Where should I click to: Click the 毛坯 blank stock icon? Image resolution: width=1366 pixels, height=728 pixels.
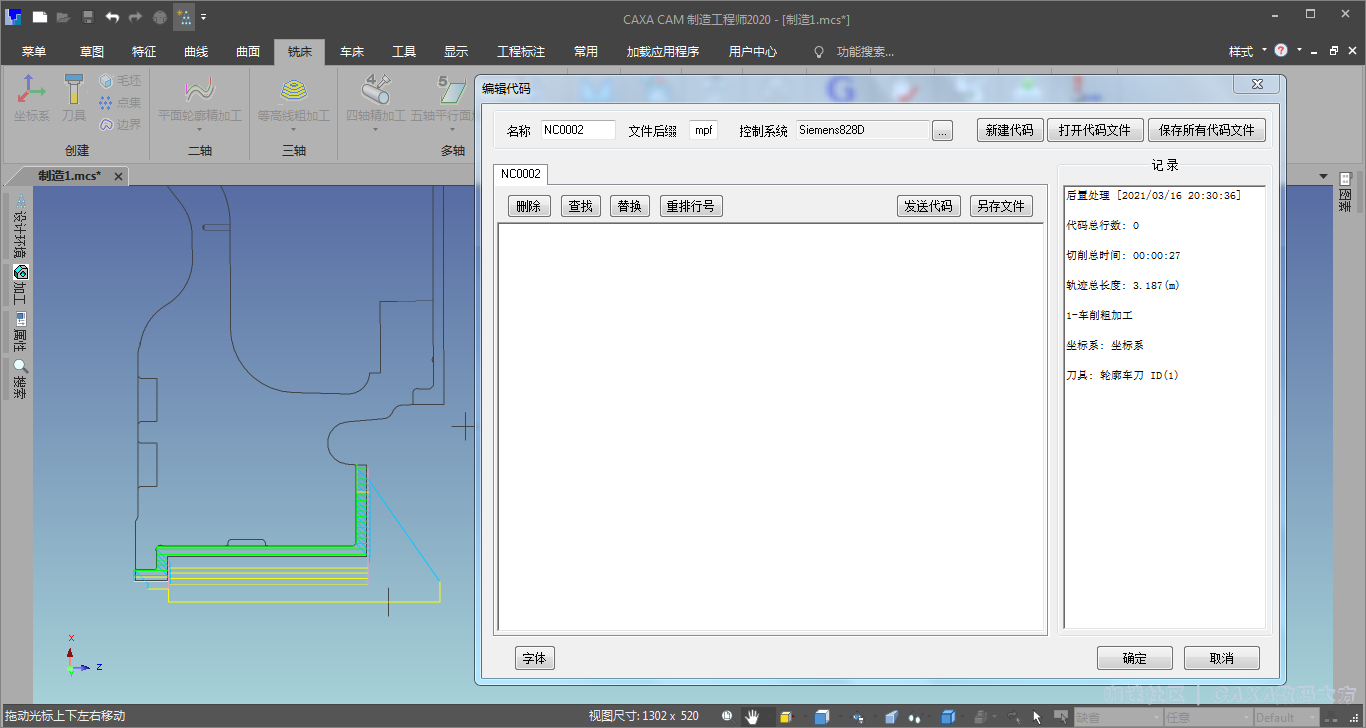[119, 81]
